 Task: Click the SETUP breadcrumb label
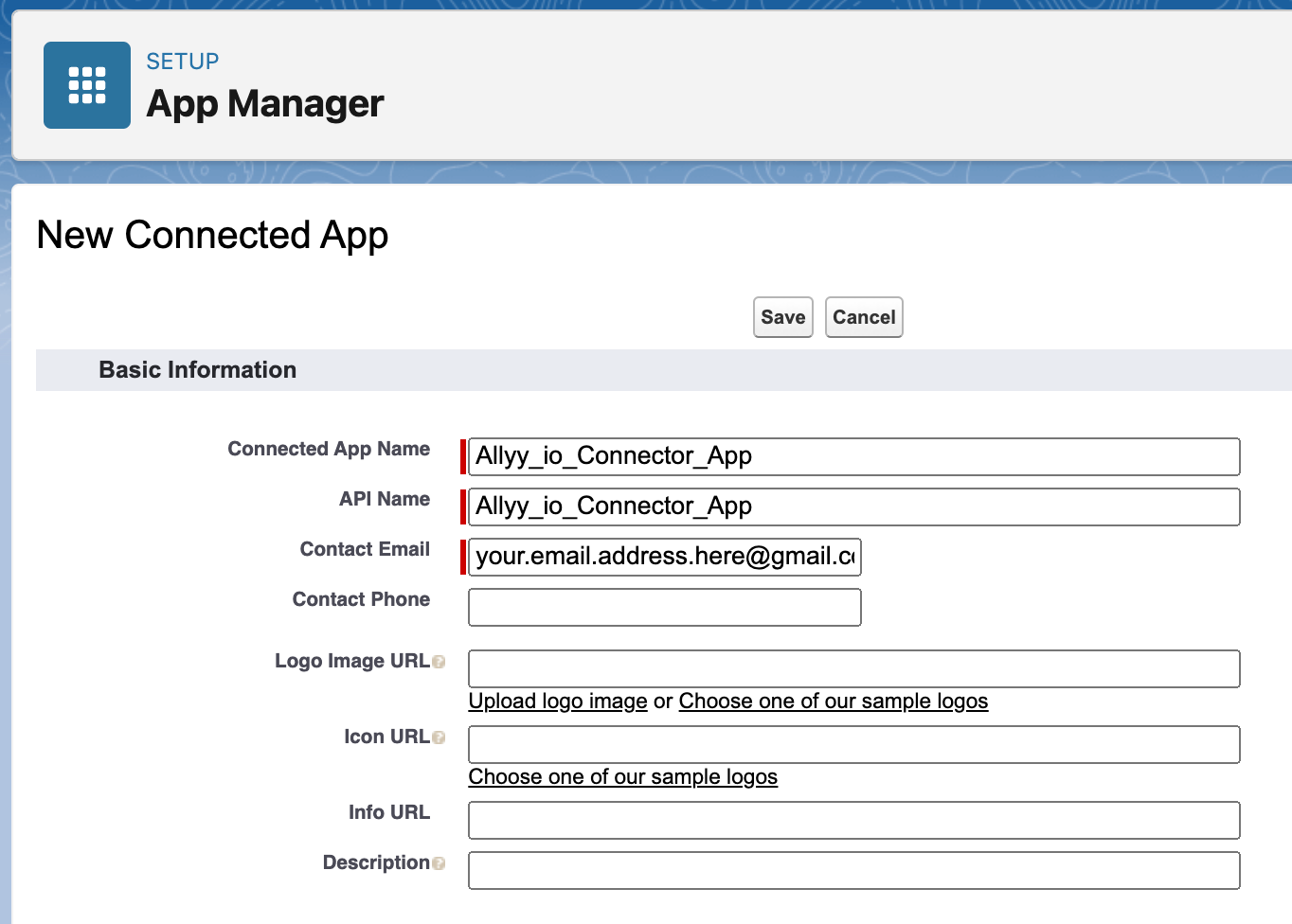coord(182,61)
